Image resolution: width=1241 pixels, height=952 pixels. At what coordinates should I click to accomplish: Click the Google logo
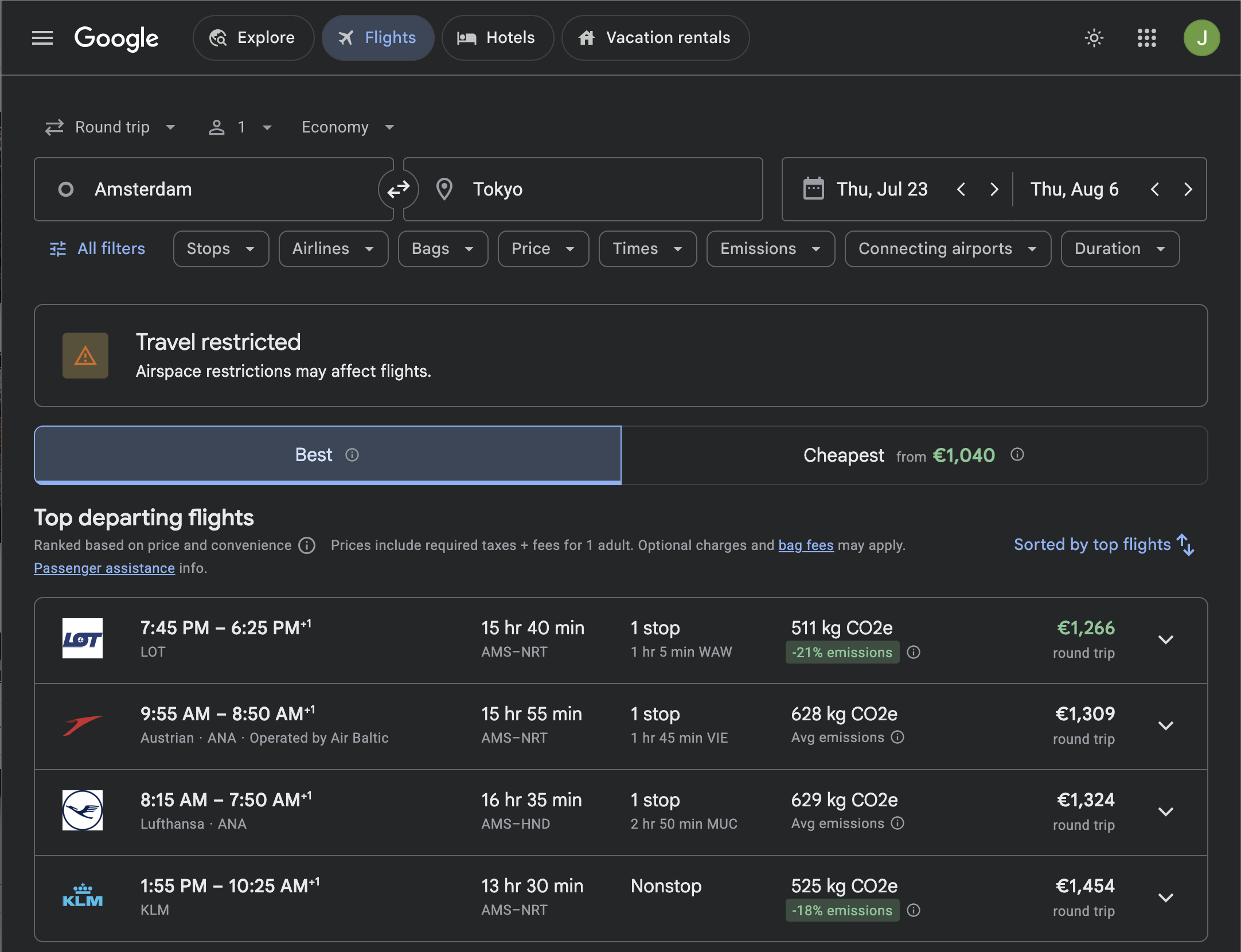116,38
